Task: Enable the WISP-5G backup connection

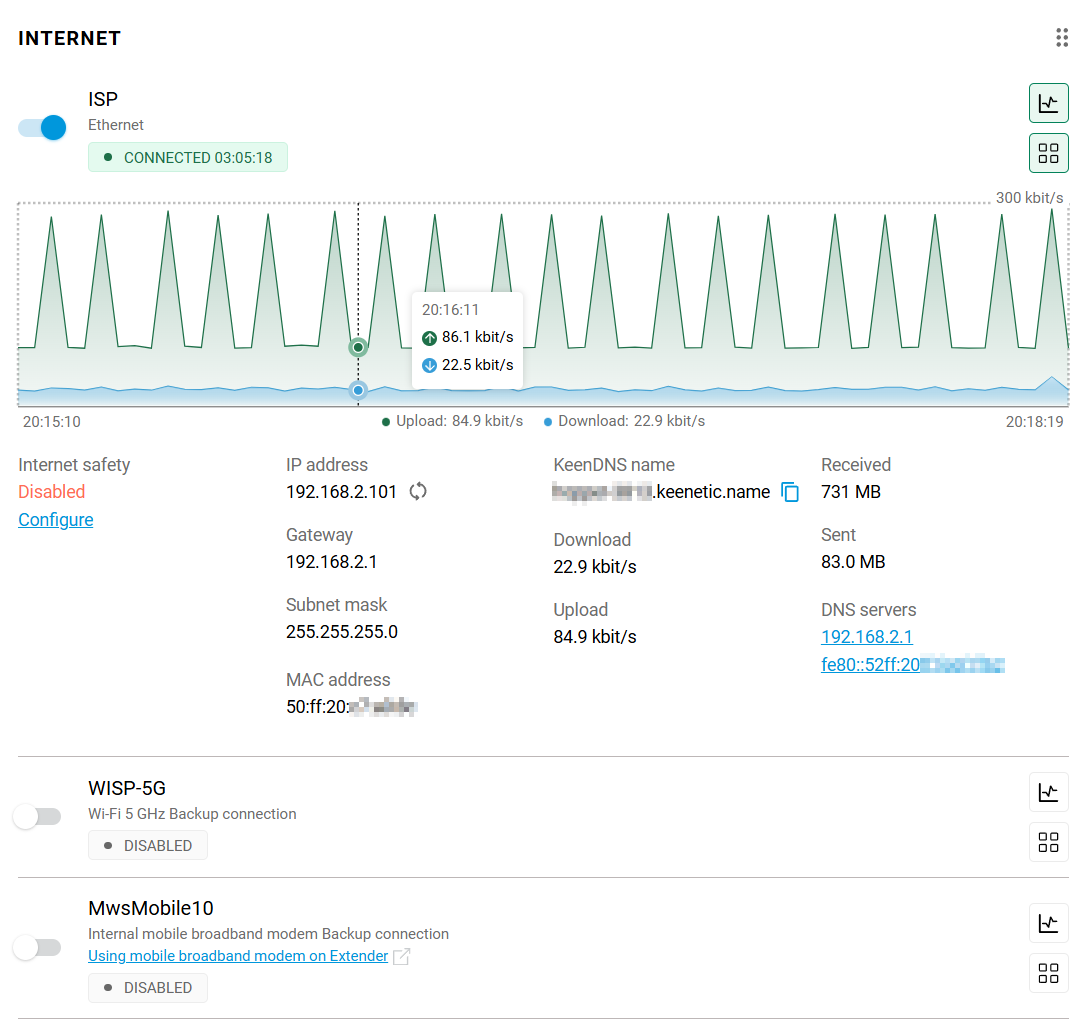Action: pyautogui.click(x=37, y=817)
